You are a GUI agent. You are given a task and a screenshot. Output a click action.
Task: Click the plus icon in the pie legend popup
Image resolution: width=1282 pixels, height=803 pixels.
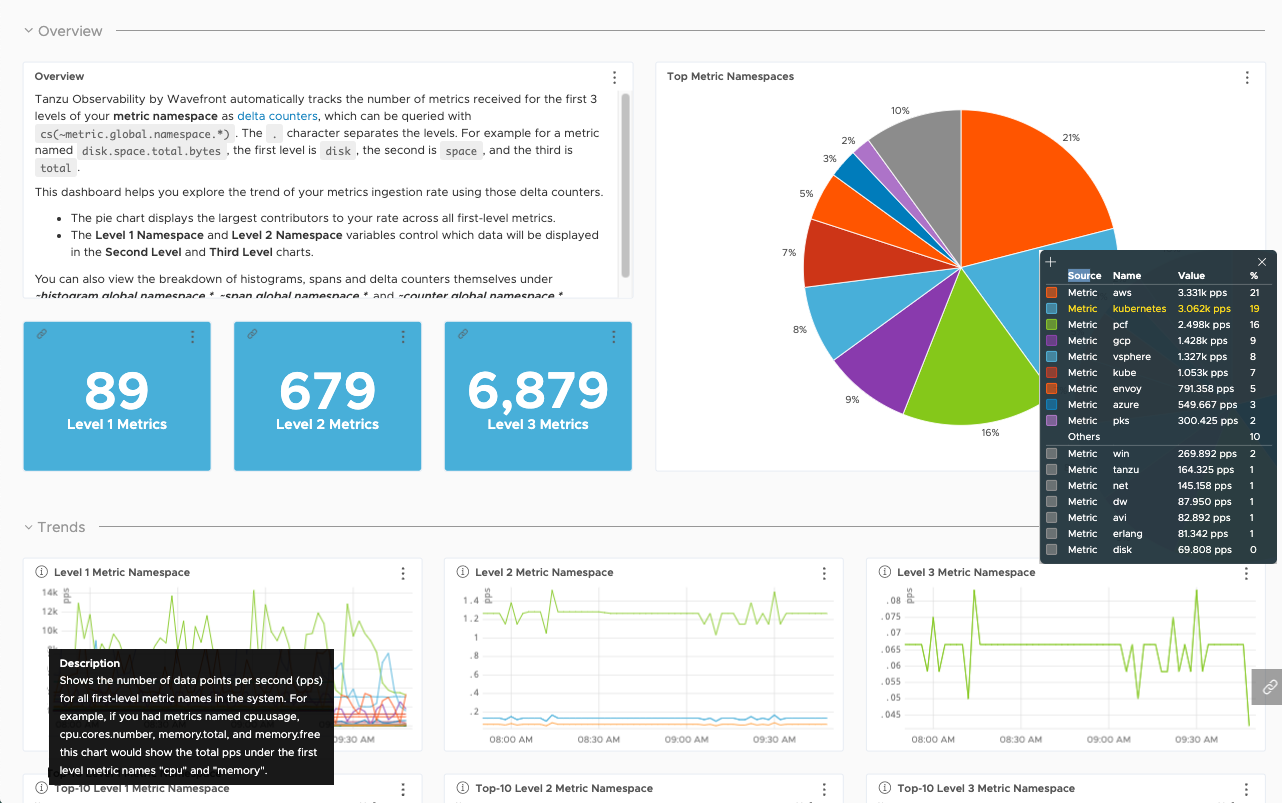(x=1051, y=262)
